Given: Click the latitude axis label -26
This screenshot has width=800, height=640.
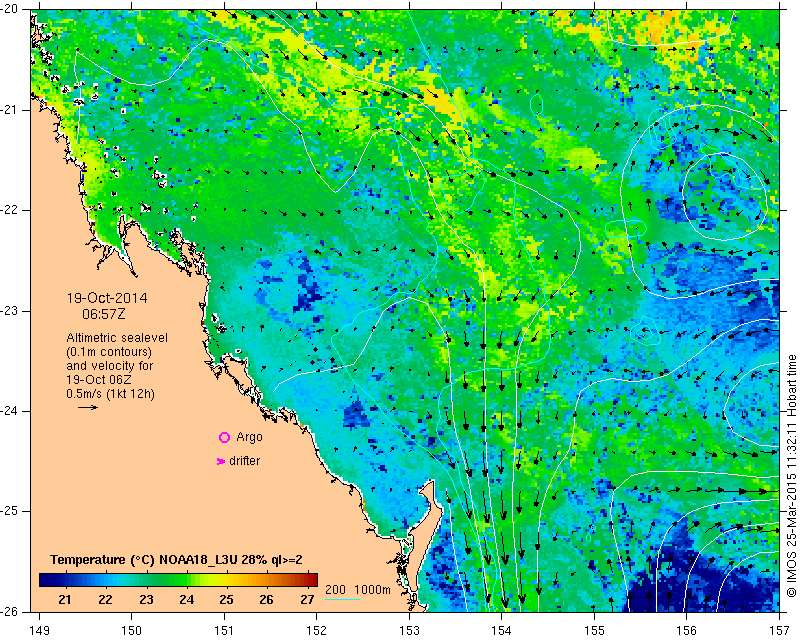Looking at the screenshot, I should pyautogui.click(x=10, y=611).
